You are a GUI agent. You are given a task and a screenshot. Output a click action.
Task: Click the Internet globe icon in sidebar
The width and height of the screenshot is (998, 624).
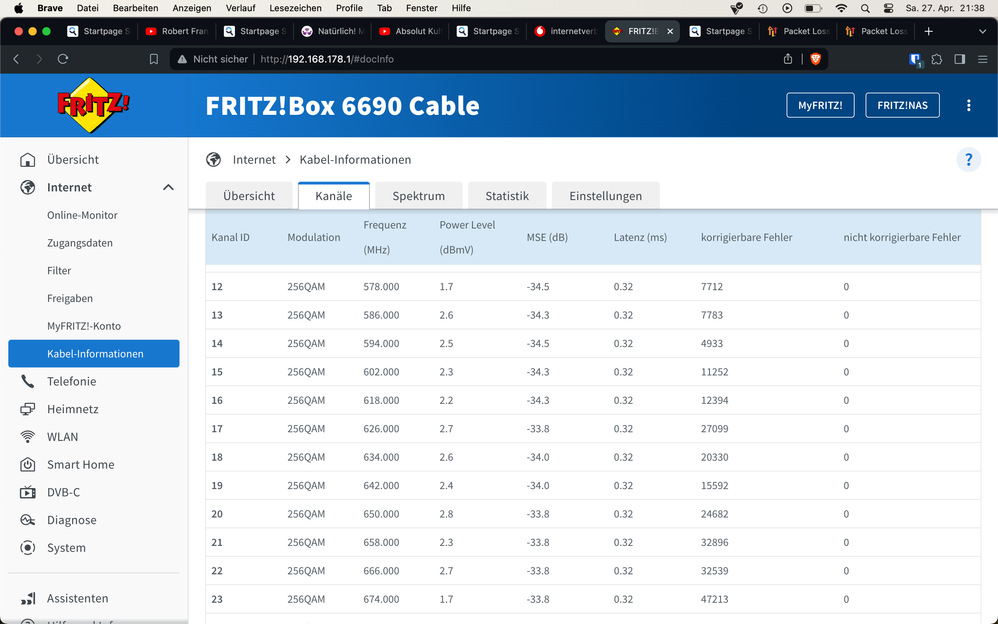click(27, 187)
